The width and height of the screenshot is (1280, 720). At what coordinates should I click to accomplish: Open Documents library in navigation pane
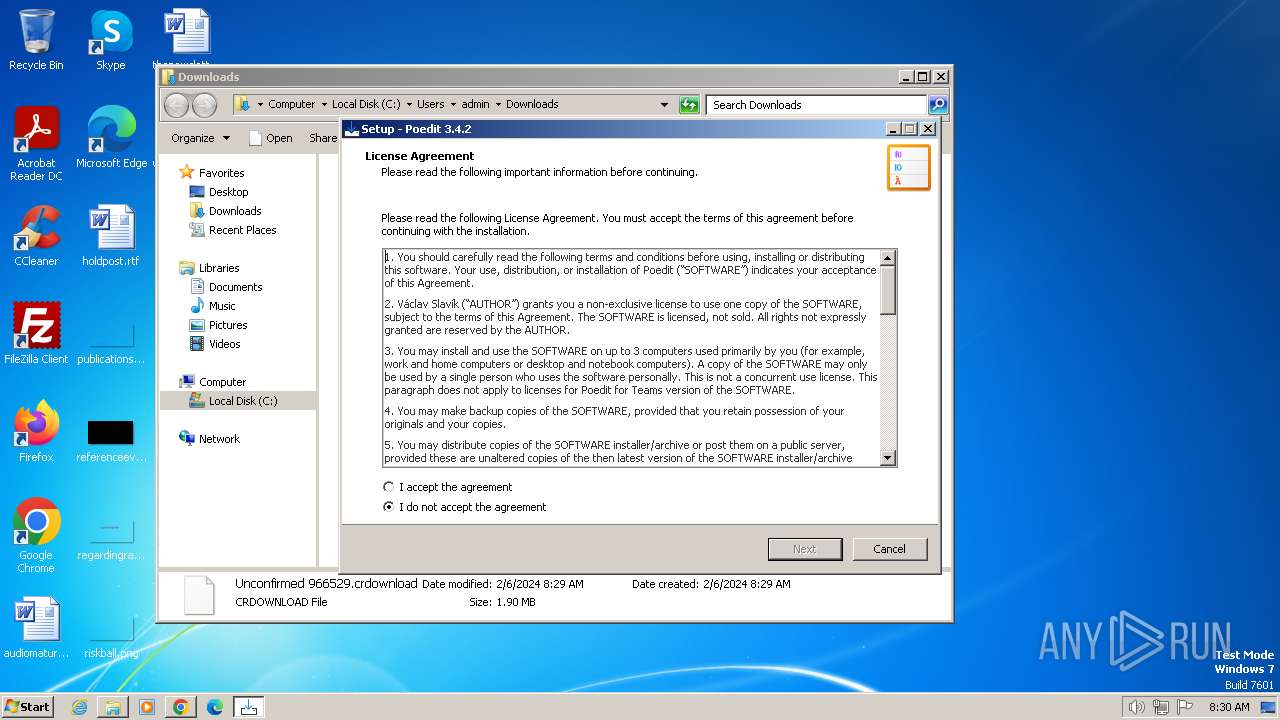pos(226,287)
